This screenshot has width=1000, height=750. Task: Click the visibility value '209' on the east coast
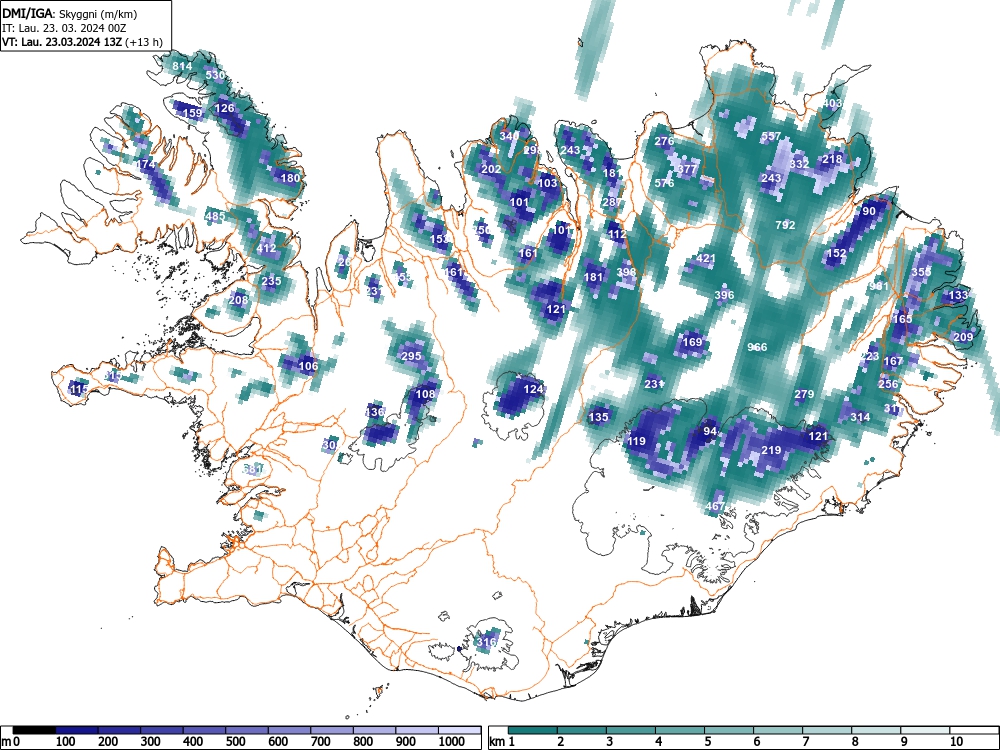click(963, 337)
